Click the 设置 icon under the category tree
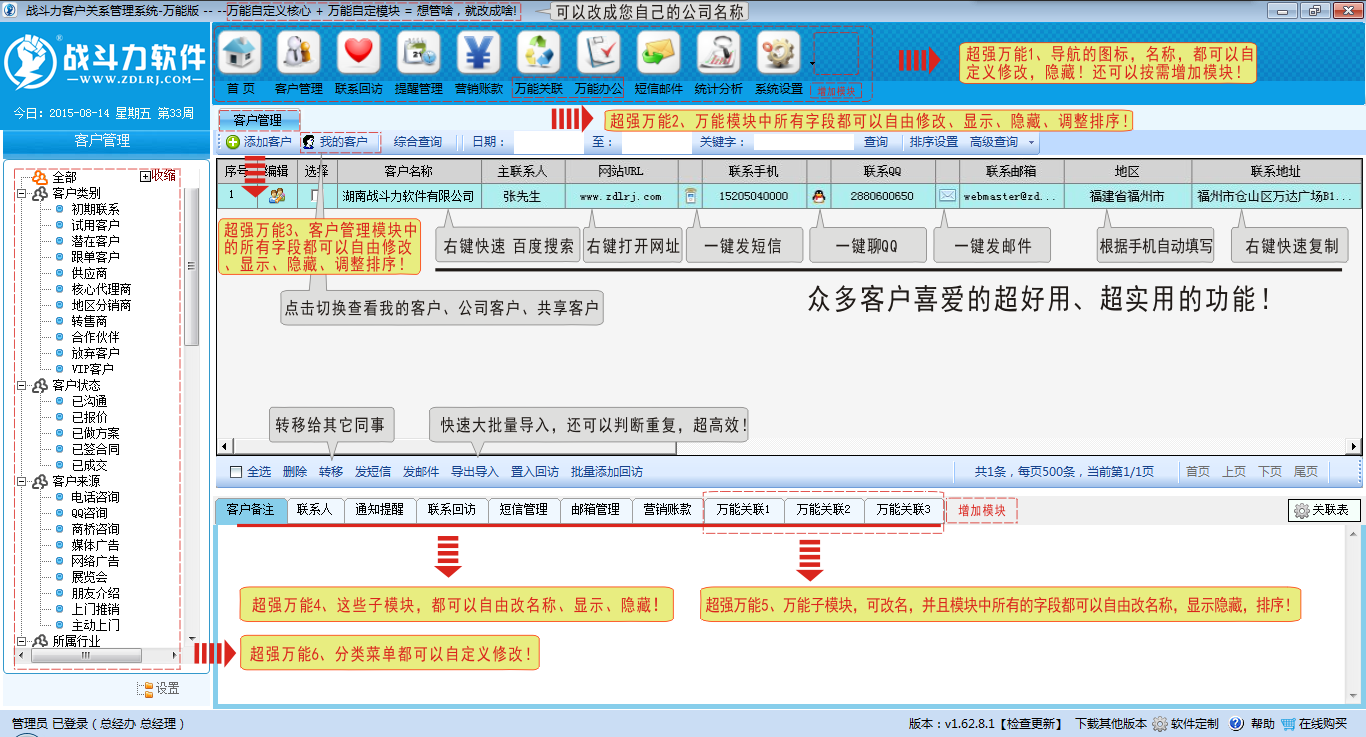The height and width of the screenshot is (737, 1366). [x=146, y=689]
